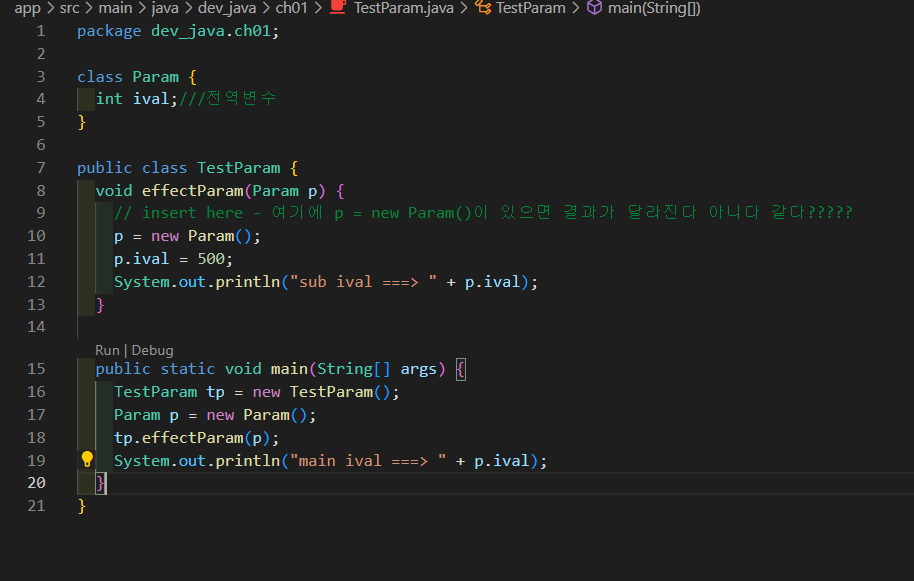Viewport: 914px width, 581px height.
Task: Click the closing brace on line 20
Action: 100,483
